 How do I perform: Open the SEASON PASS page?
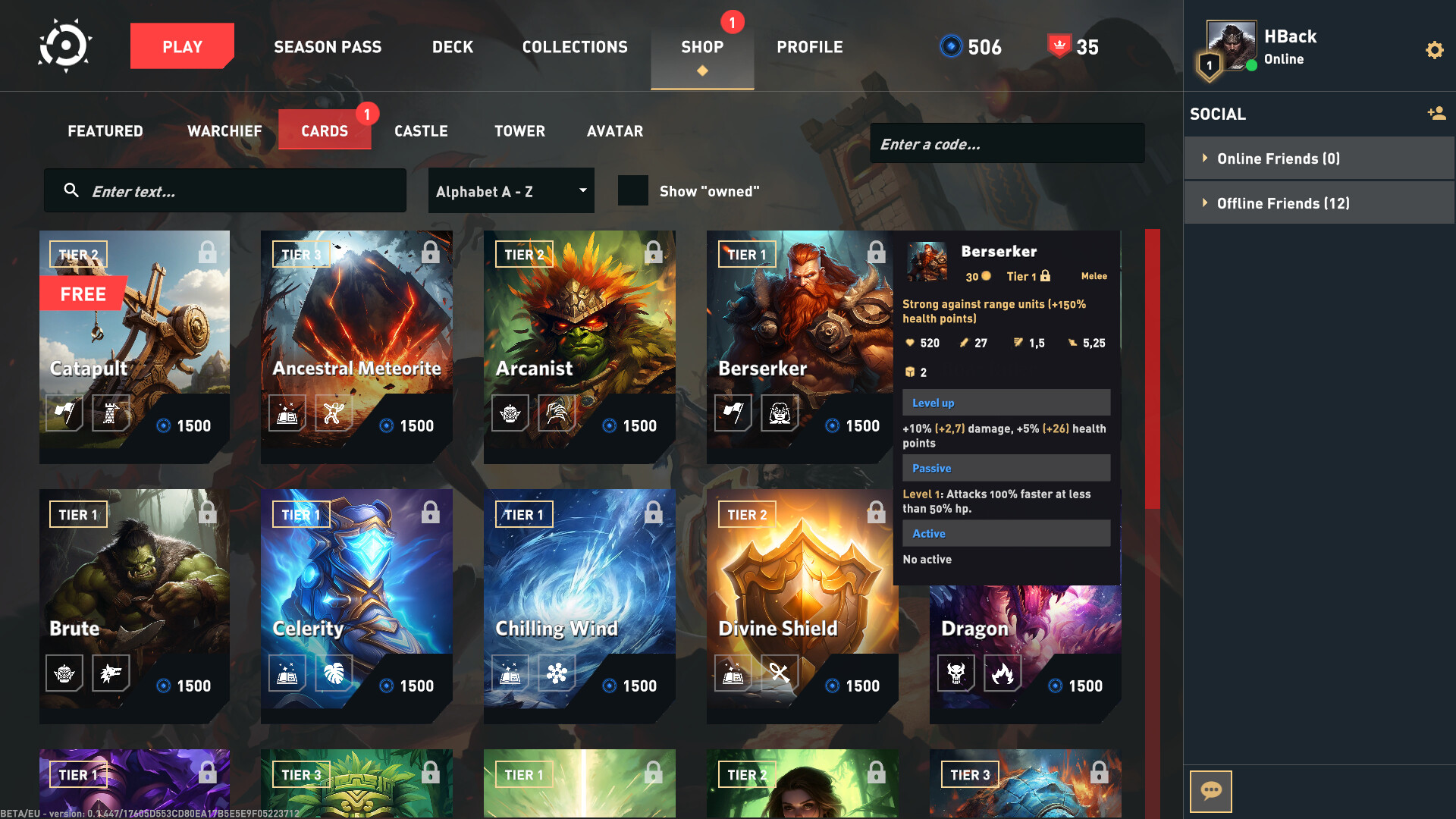tap(328, 47)
